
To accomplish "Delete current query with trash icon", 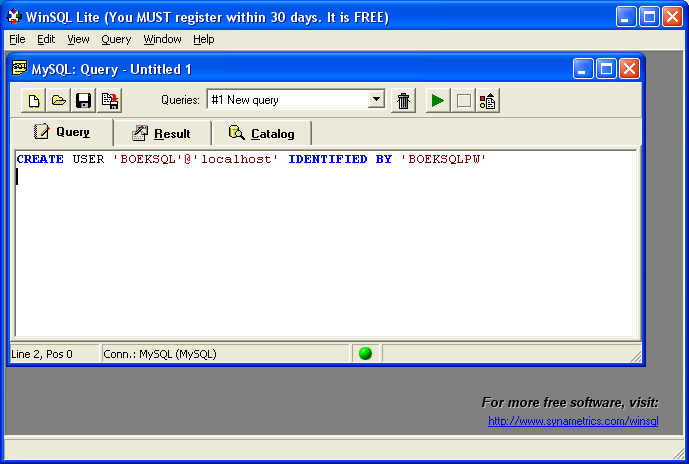I will [x=403, y=101].
